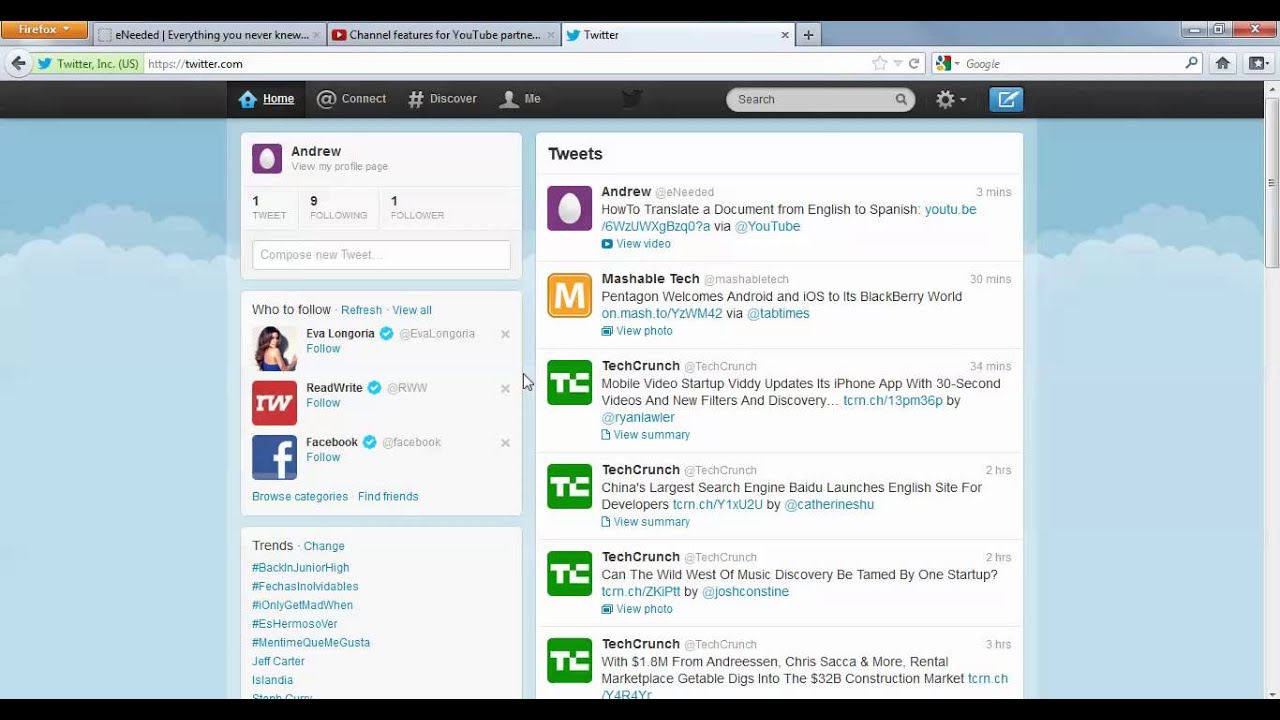Open the Connect tab
1280x720 pixels.
click(x=351, y=99)
